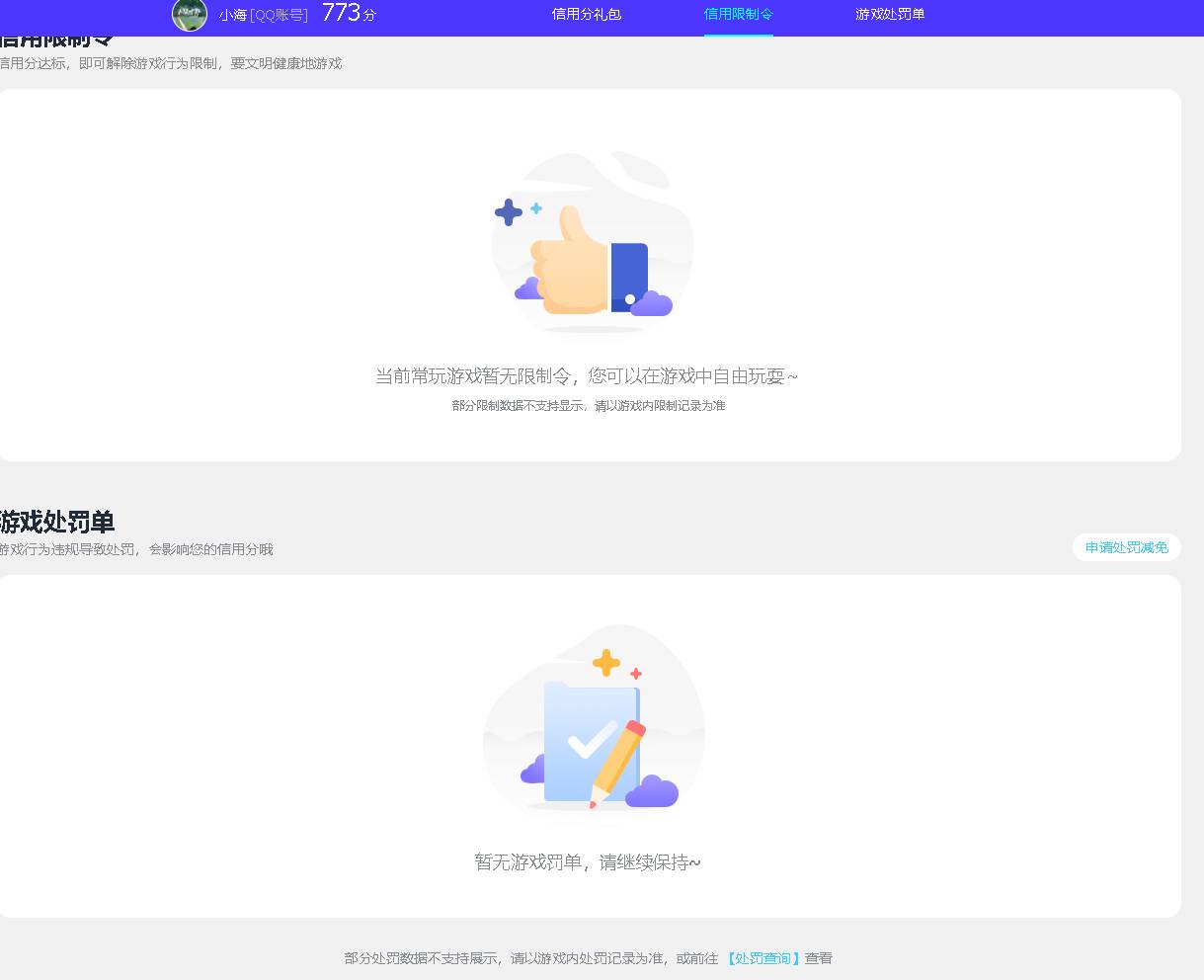
Task: Switch to the 游戏处罚单 tab
Action: (888, 16)
